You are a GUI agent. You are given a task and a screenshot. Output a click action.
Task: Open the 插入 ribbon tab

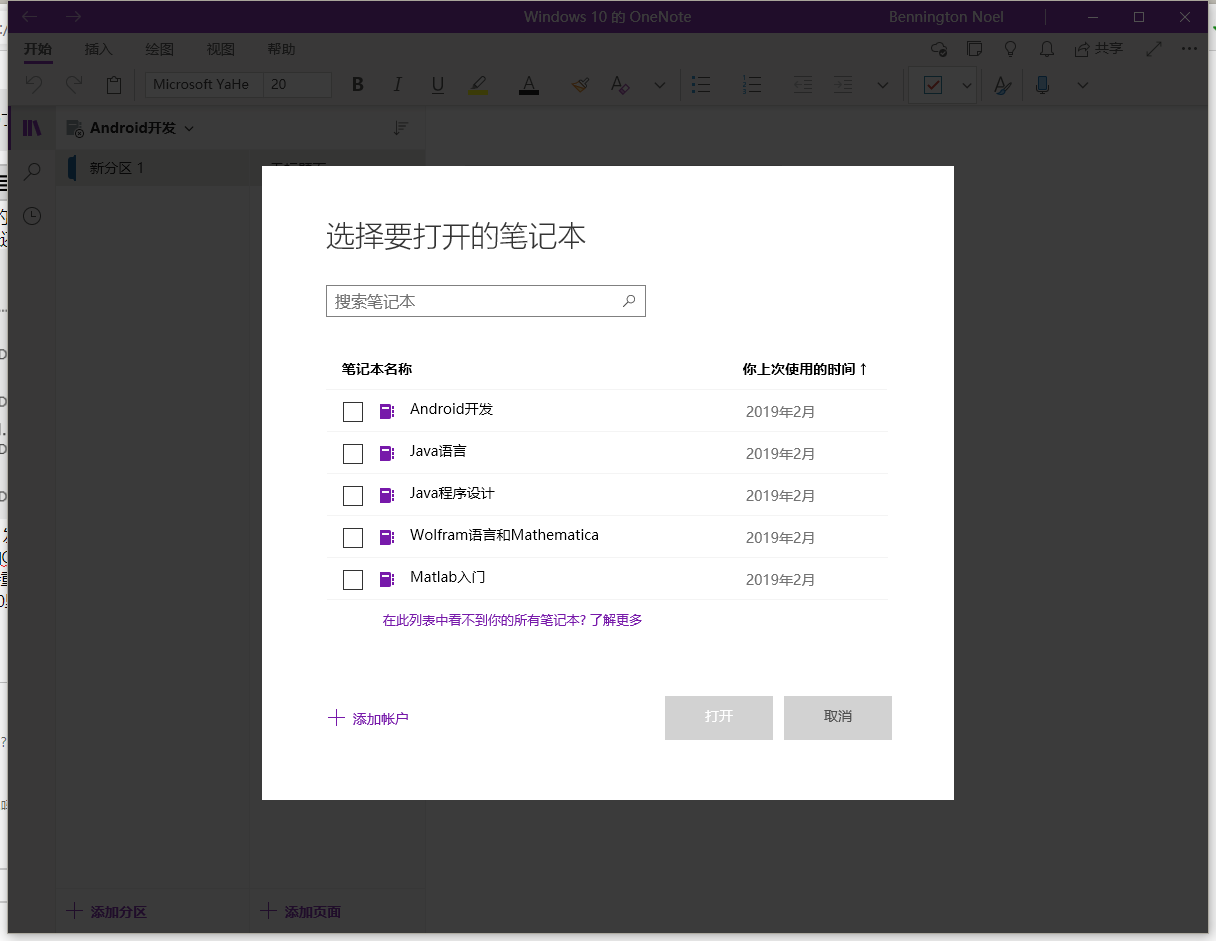(99, 49)
